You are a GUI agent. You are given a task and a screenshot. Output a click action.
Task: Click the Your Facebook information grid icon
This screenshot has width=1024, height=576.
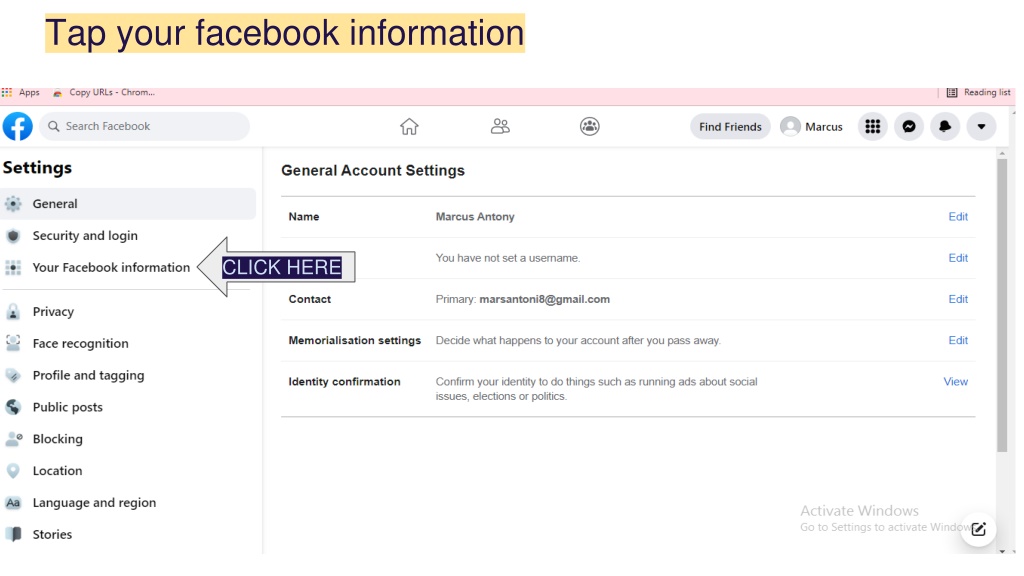pyautogui.click(x=13, y=268)
